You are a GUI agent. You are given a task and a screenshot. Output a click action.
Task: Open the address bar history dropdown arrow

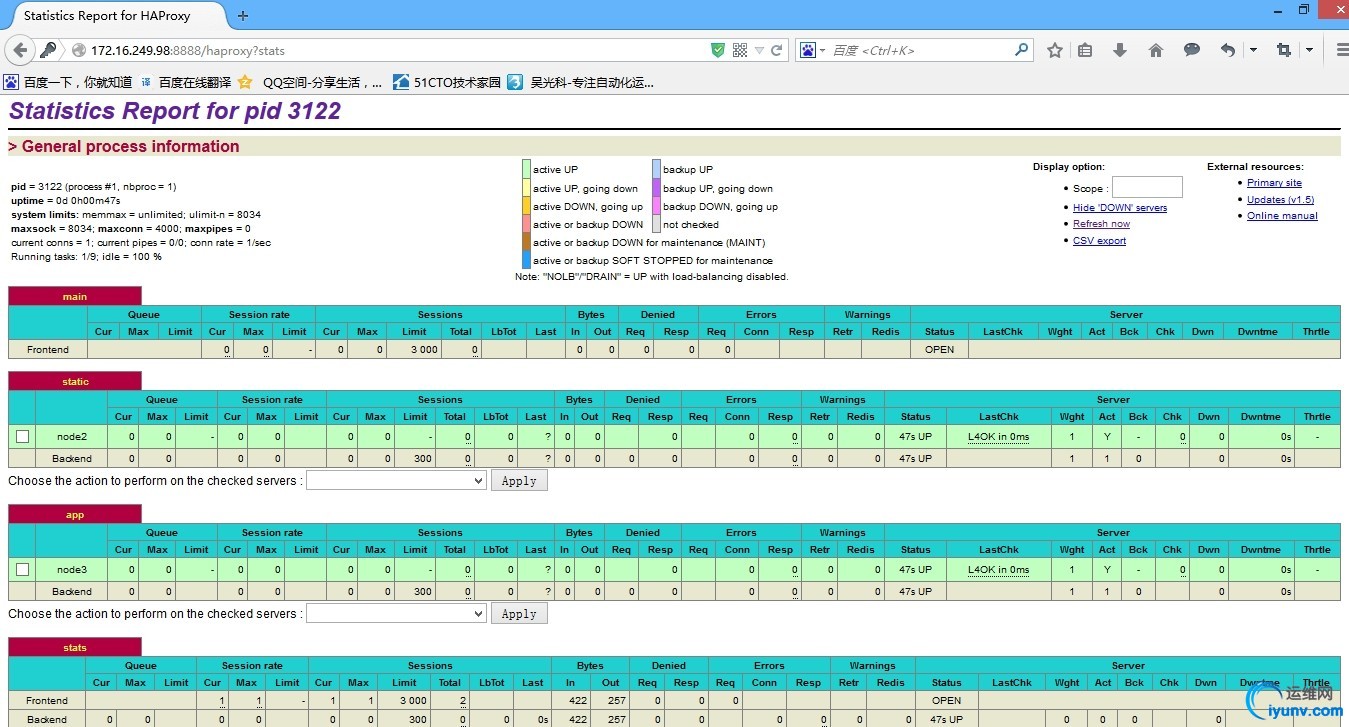[x=760, y=50]
